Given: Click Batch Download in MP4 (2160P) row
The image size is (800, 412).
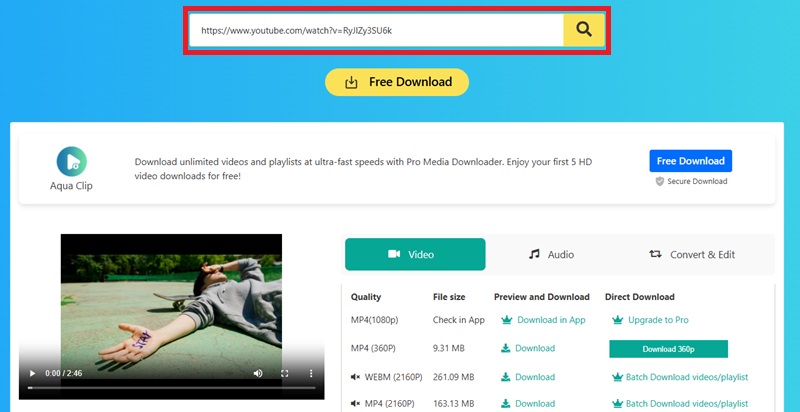Looking at the screenshot, I should 687,404.
